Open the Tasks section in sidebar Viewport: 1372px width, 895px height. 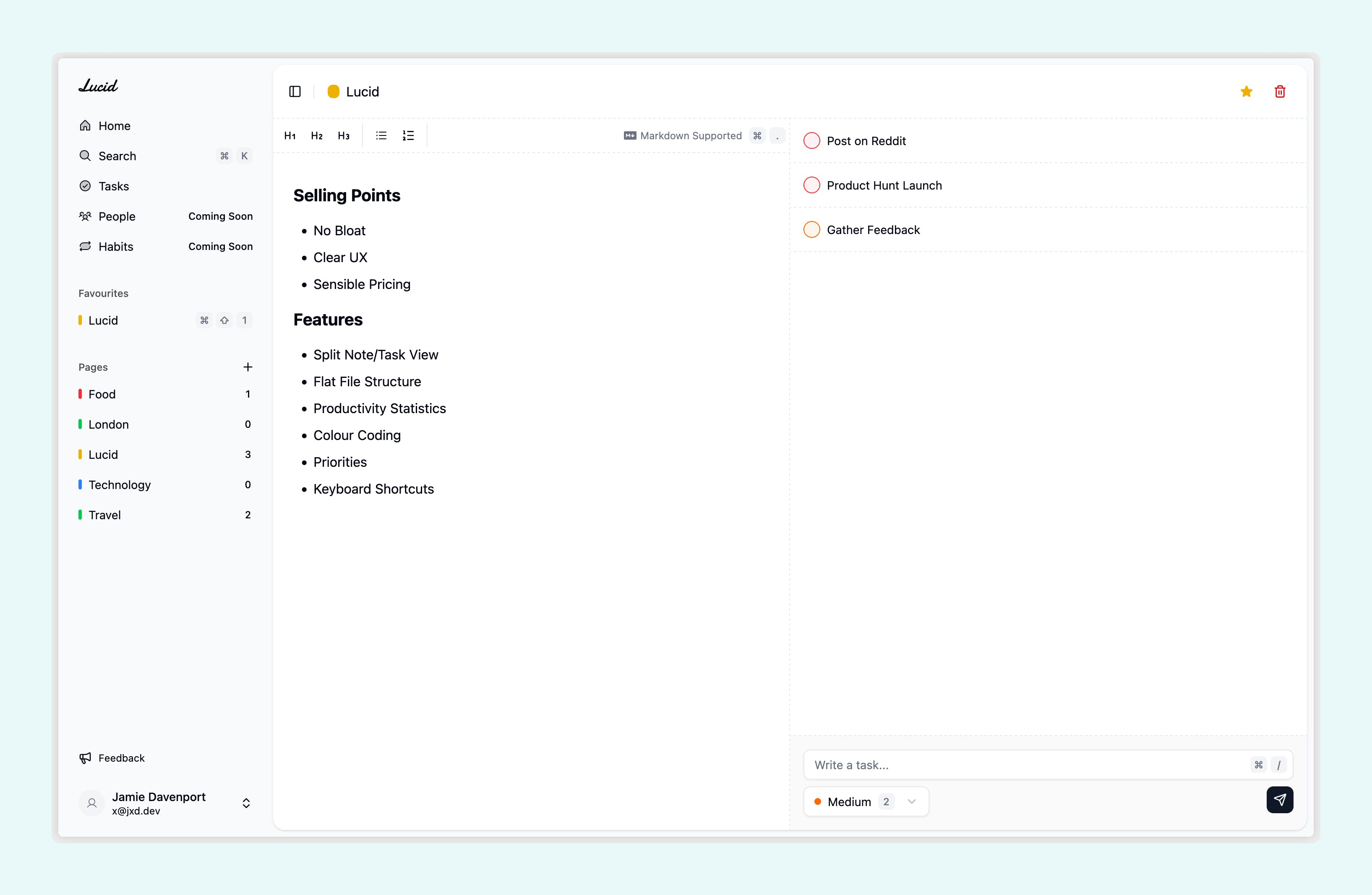[114, 186]
